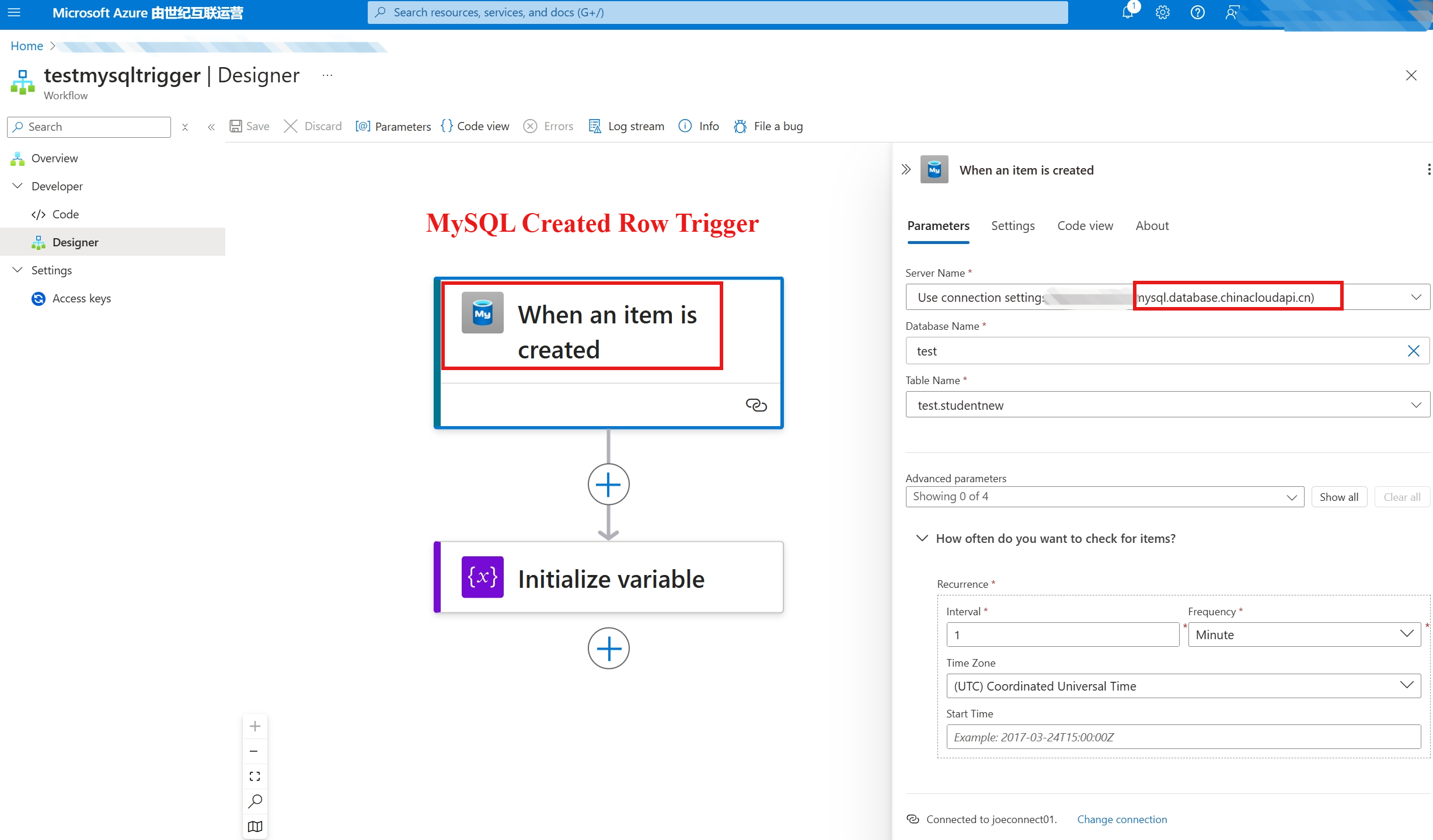Click the Log stream toolbar icon
Screen dimensions: 1433x840
pyautogui.click(x=594, y=126)
